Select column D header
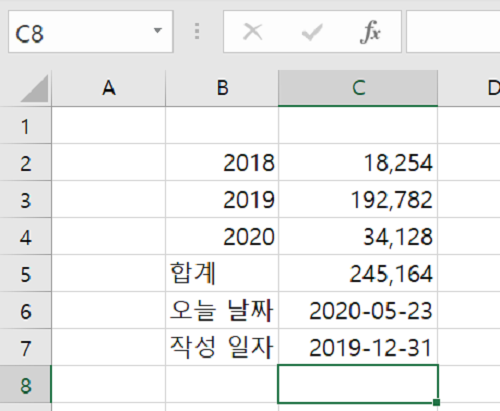Viewport: 500px width, 411px height. point(469,89)
